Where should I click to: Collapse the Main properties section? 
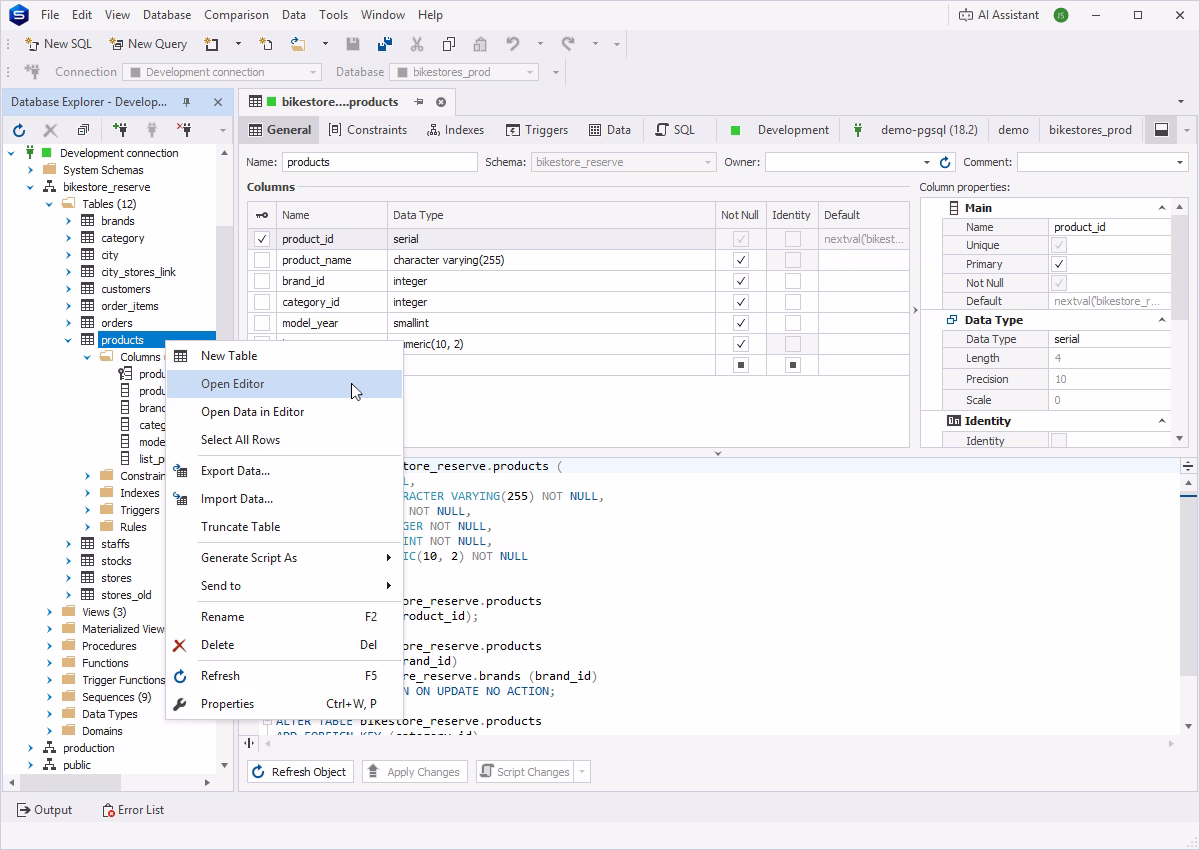[1162, 208]
